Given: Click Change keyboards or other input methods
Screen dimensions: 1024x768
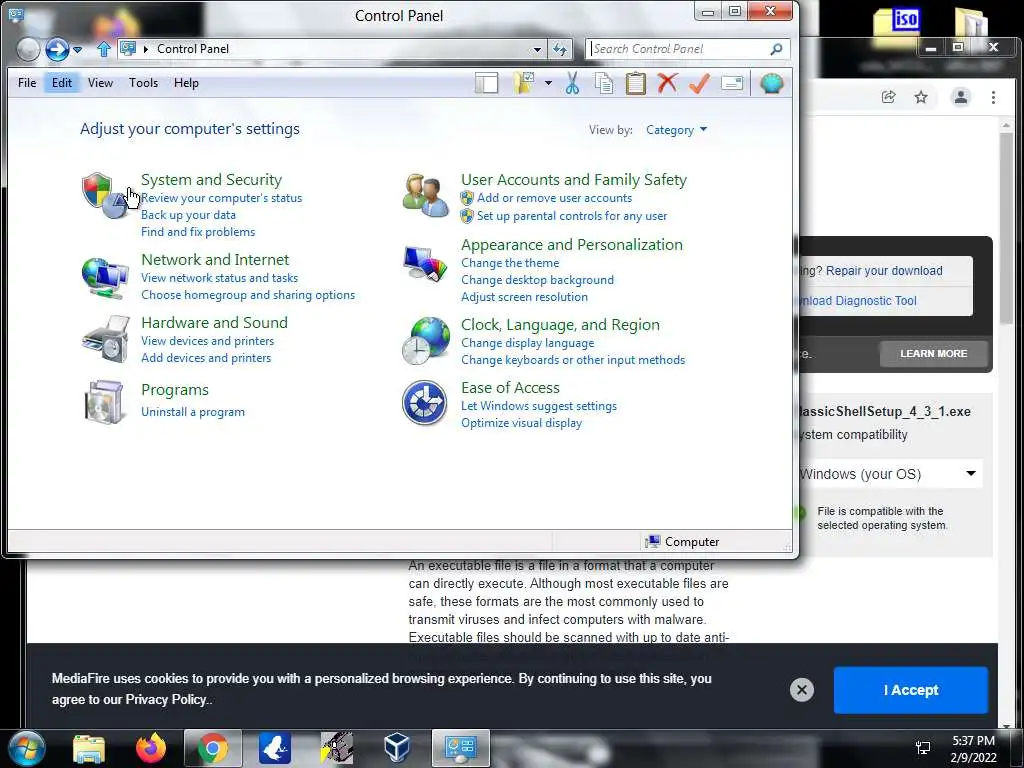Looking at the screenshot, I should [573, 360].
